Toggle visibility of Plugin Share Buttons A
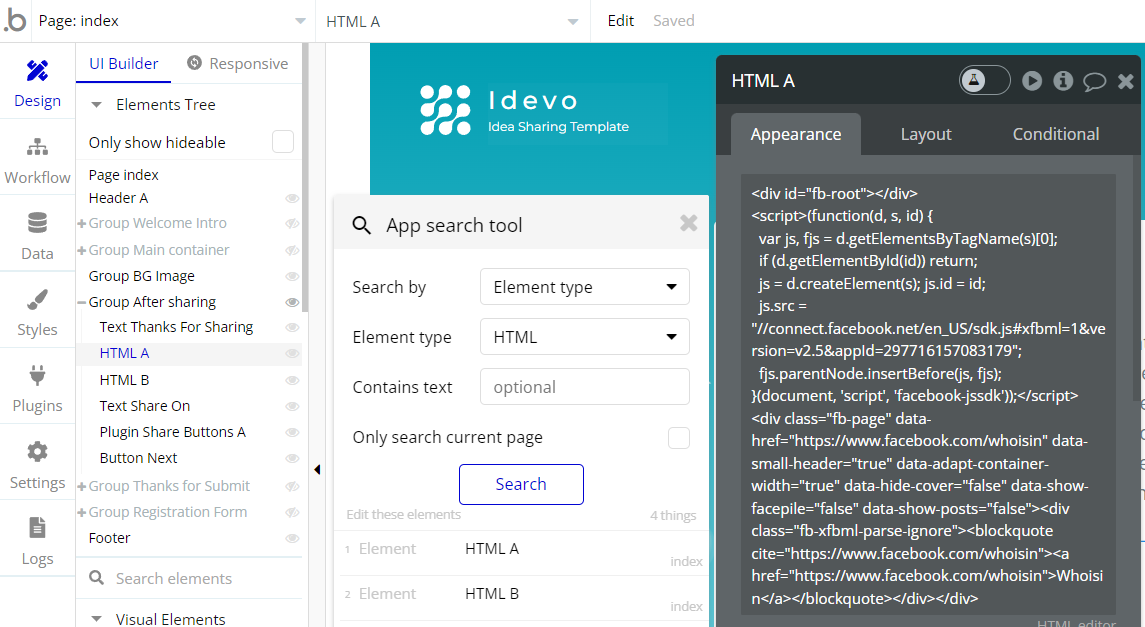Image resolution: width=1145 pixels, height=627 pixels. coord(292,432)
